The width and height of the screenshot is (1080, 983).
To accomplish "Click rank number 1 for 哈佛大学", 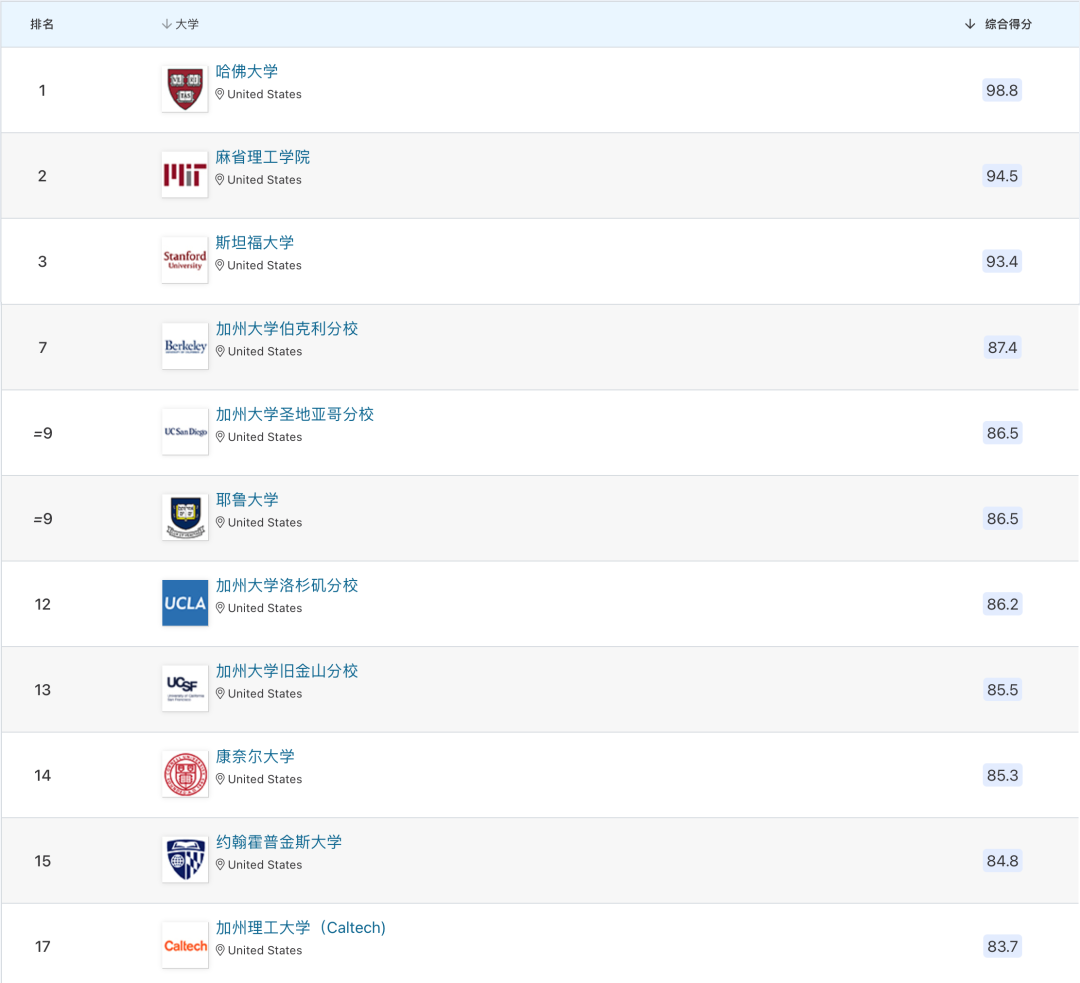I will (42, 90).
